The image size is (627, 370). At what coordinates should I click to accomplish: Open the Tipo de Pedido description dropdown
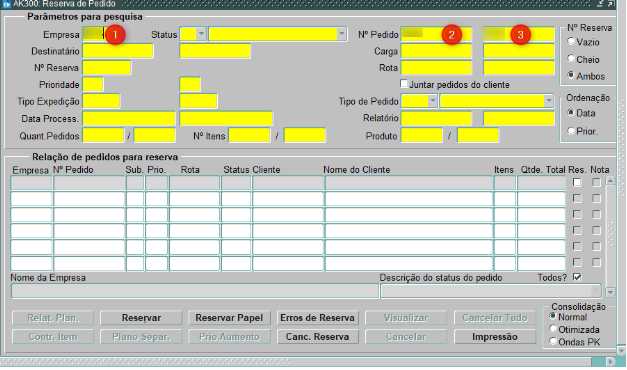click(549, 101)
